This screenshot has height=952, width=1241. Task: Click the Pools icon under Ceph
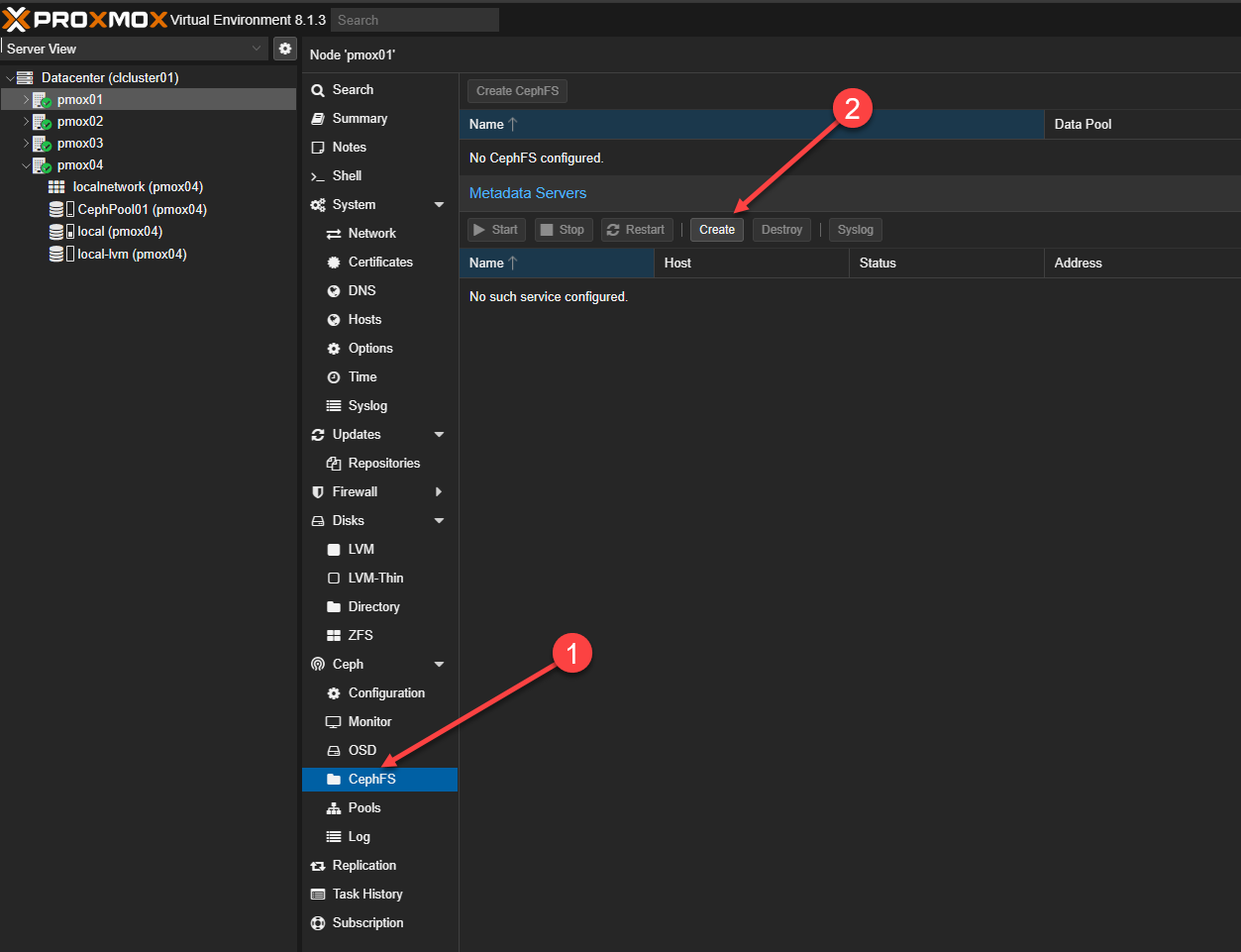[x=334, y=808]
